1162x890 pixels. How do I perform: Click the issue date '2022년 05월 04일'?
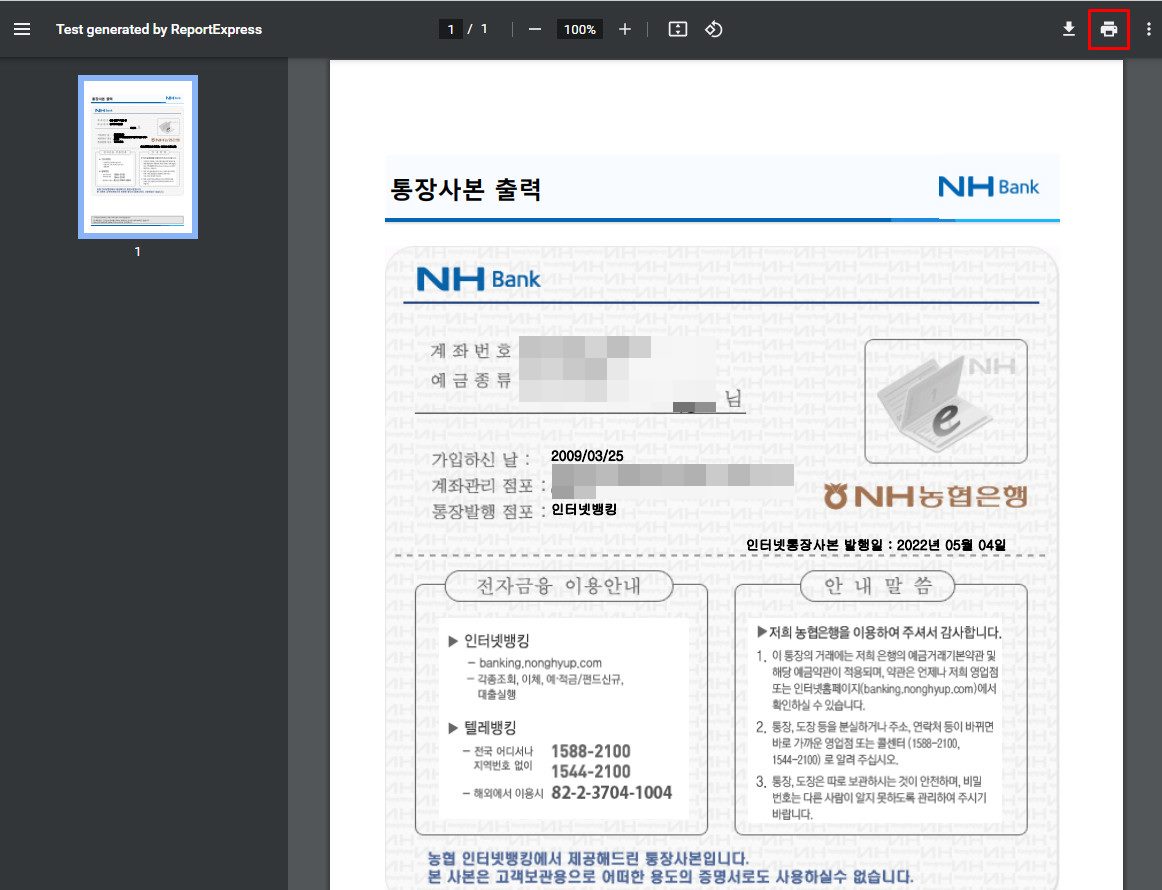pyautogui.click(x=952, y=545)
